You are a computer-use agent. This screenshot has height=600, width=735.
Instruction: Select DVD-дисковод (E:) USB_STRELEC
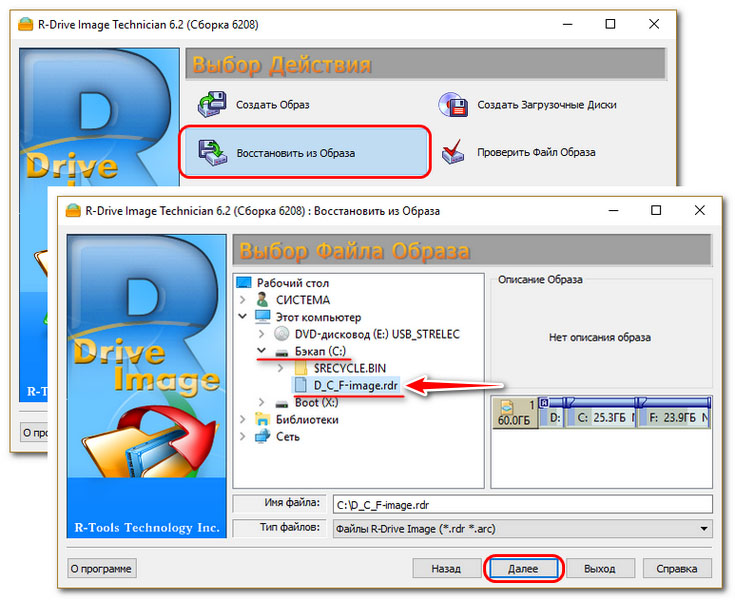[x=377, y=334]
